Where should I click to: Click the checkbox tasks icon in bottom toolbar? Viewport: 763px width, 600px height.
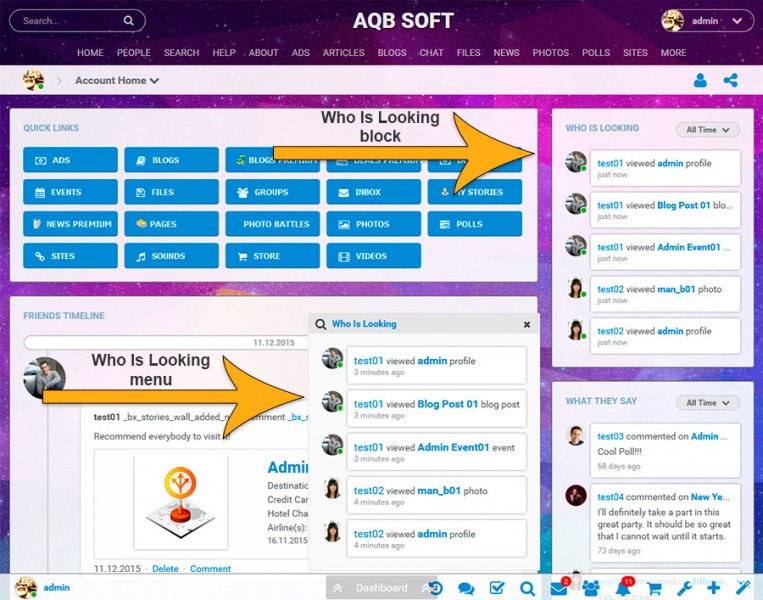[x=497, y=588]
